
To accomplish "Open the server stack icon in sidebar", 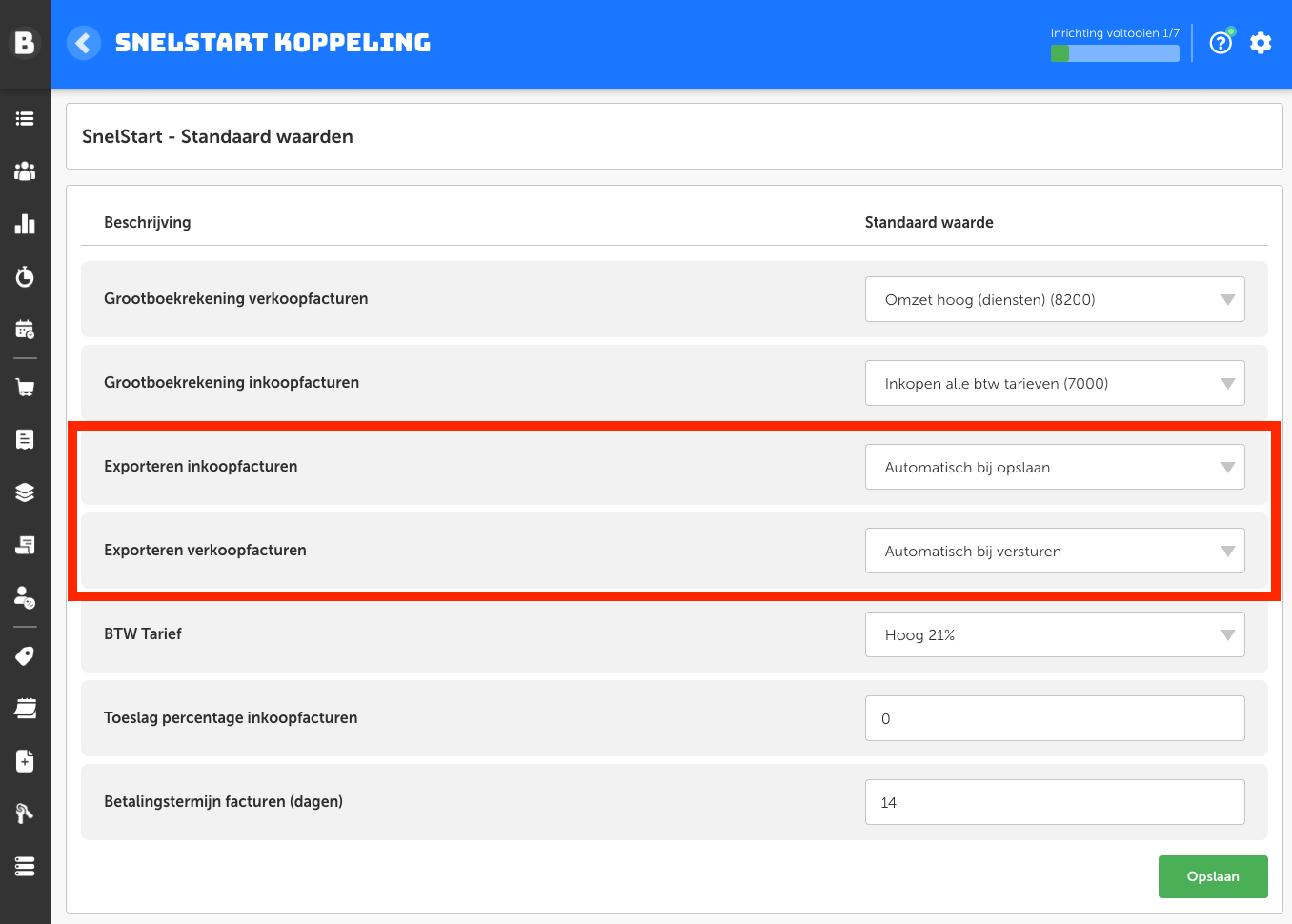I will click(x=25, y=866).
